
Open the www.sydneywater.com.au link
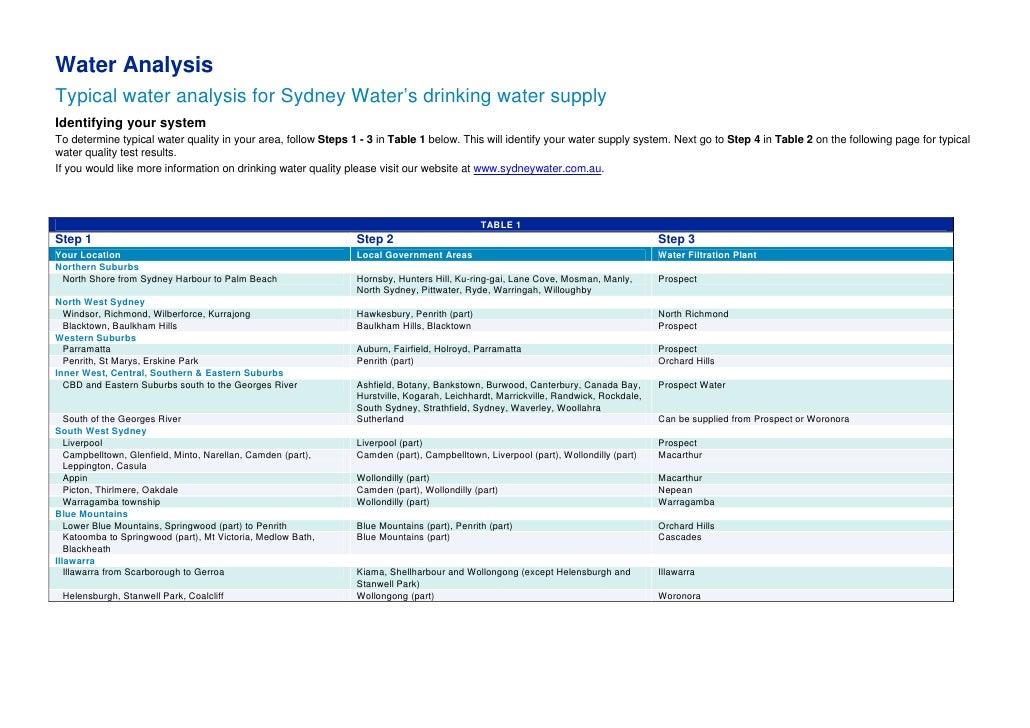pyautogui.click(x=537, y=169)
